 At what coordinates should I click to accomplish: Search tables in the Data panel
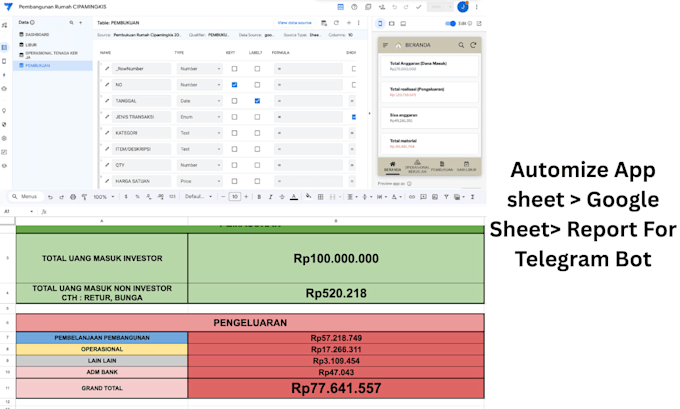72,23
